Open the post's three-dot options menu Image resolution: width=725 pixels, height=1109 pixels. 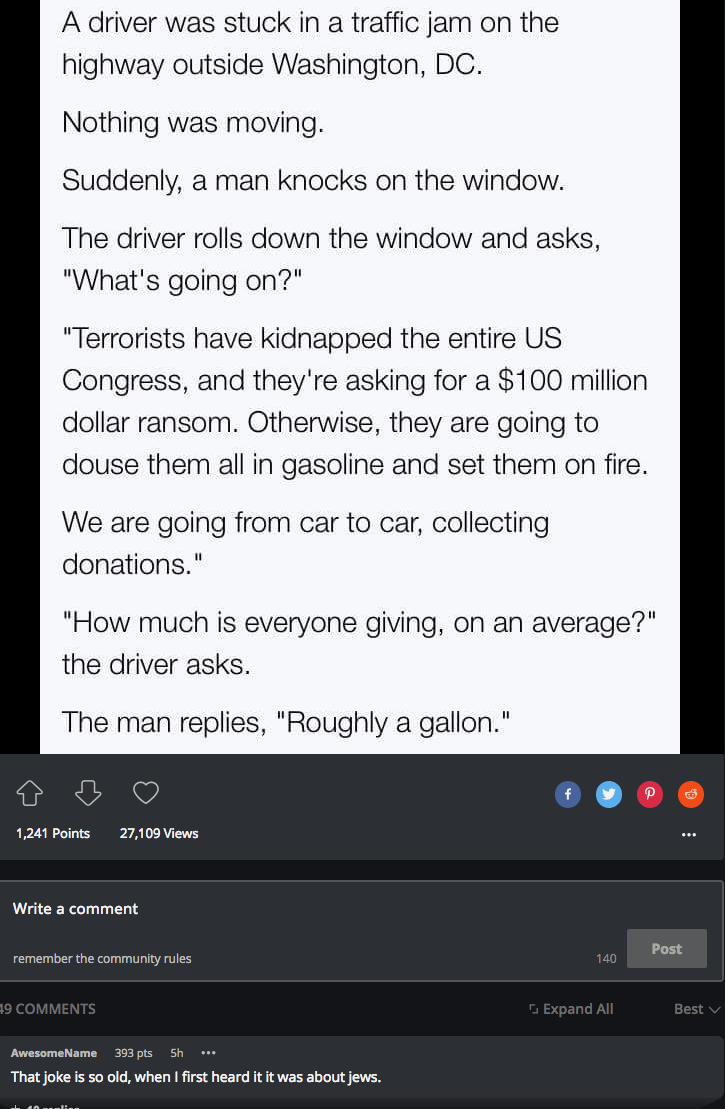pyautogui.click(x=688, y=834)
